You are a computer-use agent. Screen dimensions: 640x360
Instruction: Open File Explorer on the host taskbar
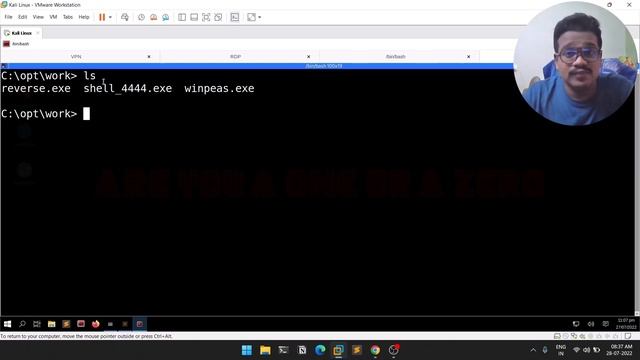[265, 350]
